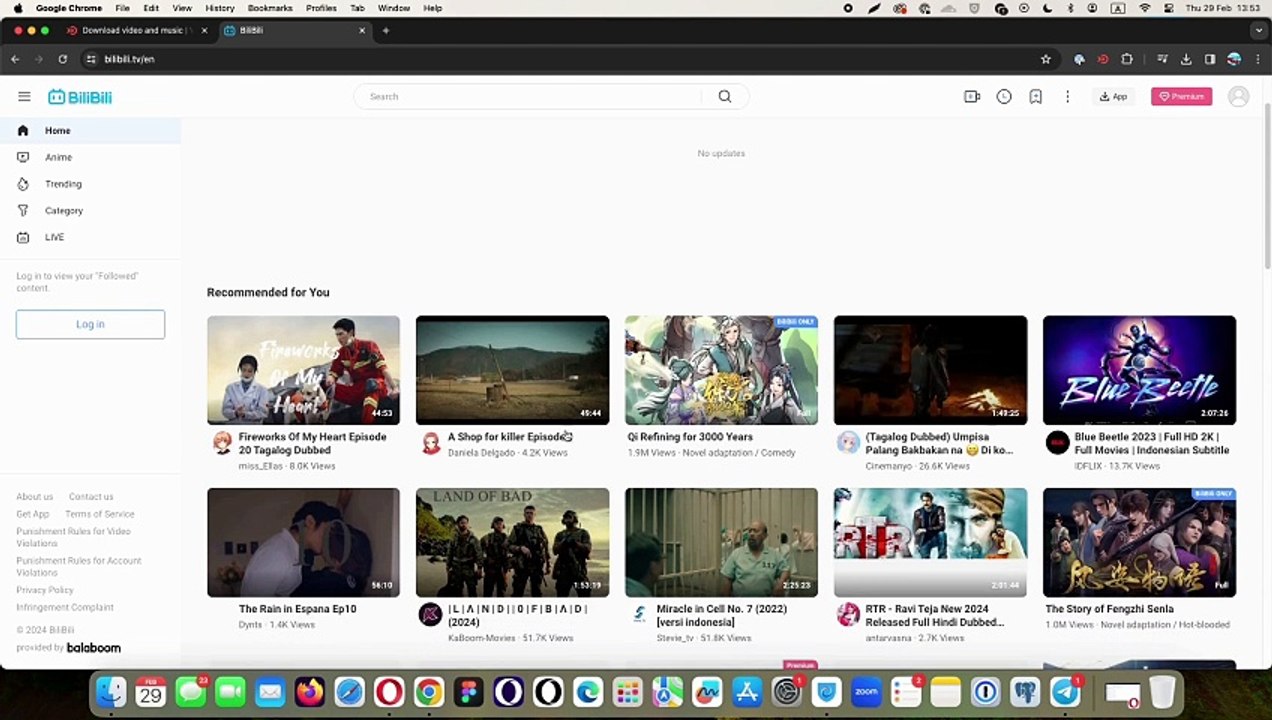The height and width of the screenshot is (720, 1272).
Task: Switch to the Download video and music tab
Action: point(135,30)
